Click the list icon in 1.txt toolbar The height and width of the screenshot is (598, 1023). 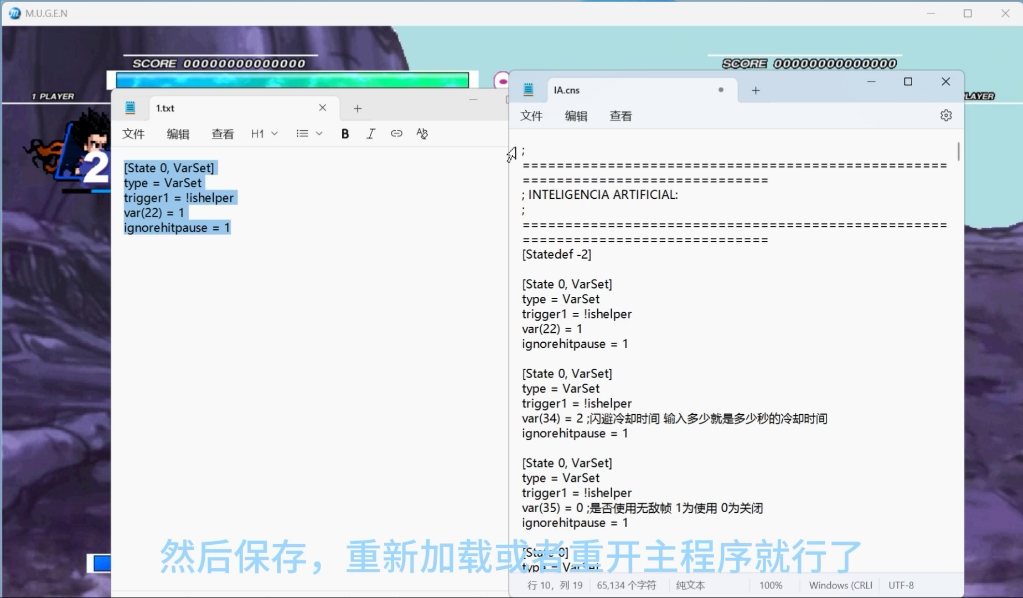point(302,134)
